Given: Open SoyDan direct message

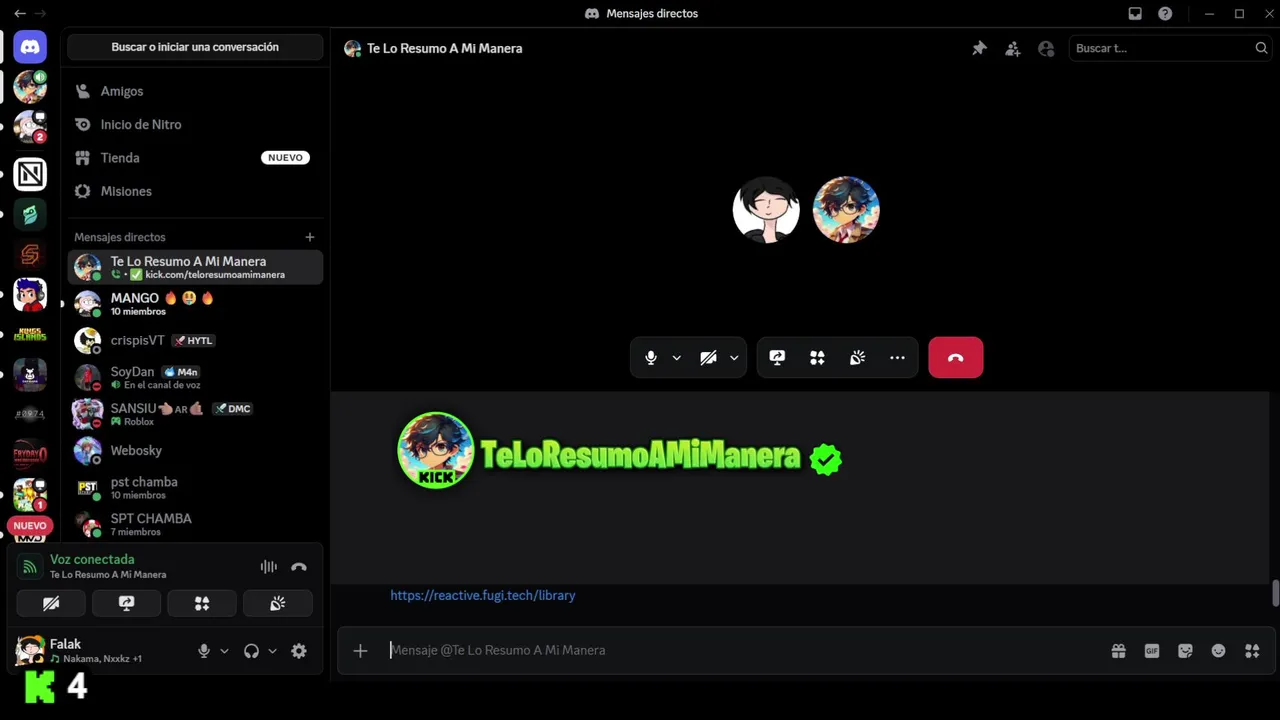Looking at the screenshot, I should (x=195, y=377).
